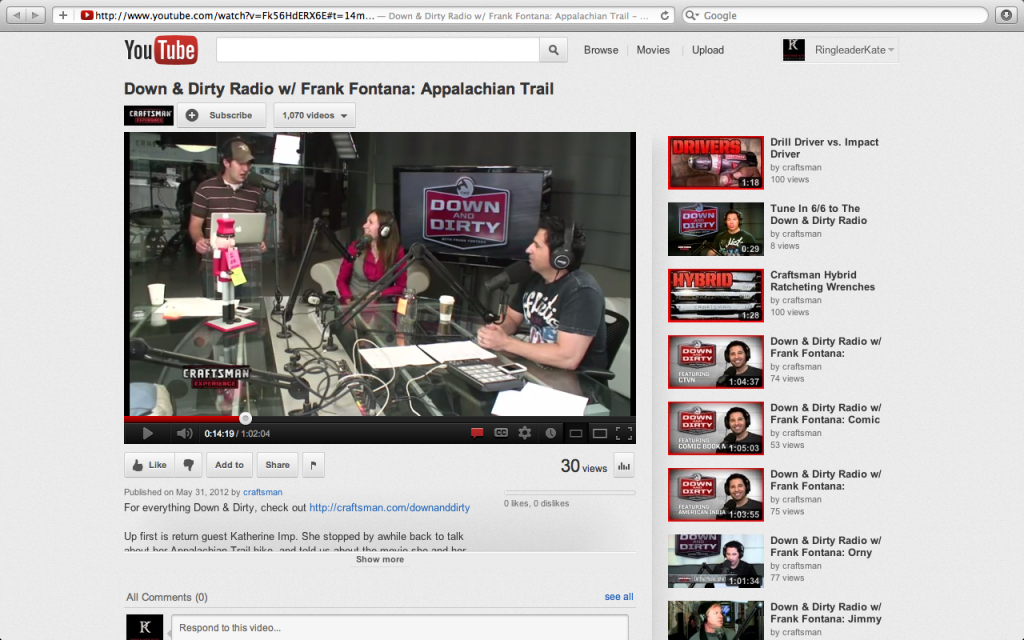Play the video

(x=148, y=433)
